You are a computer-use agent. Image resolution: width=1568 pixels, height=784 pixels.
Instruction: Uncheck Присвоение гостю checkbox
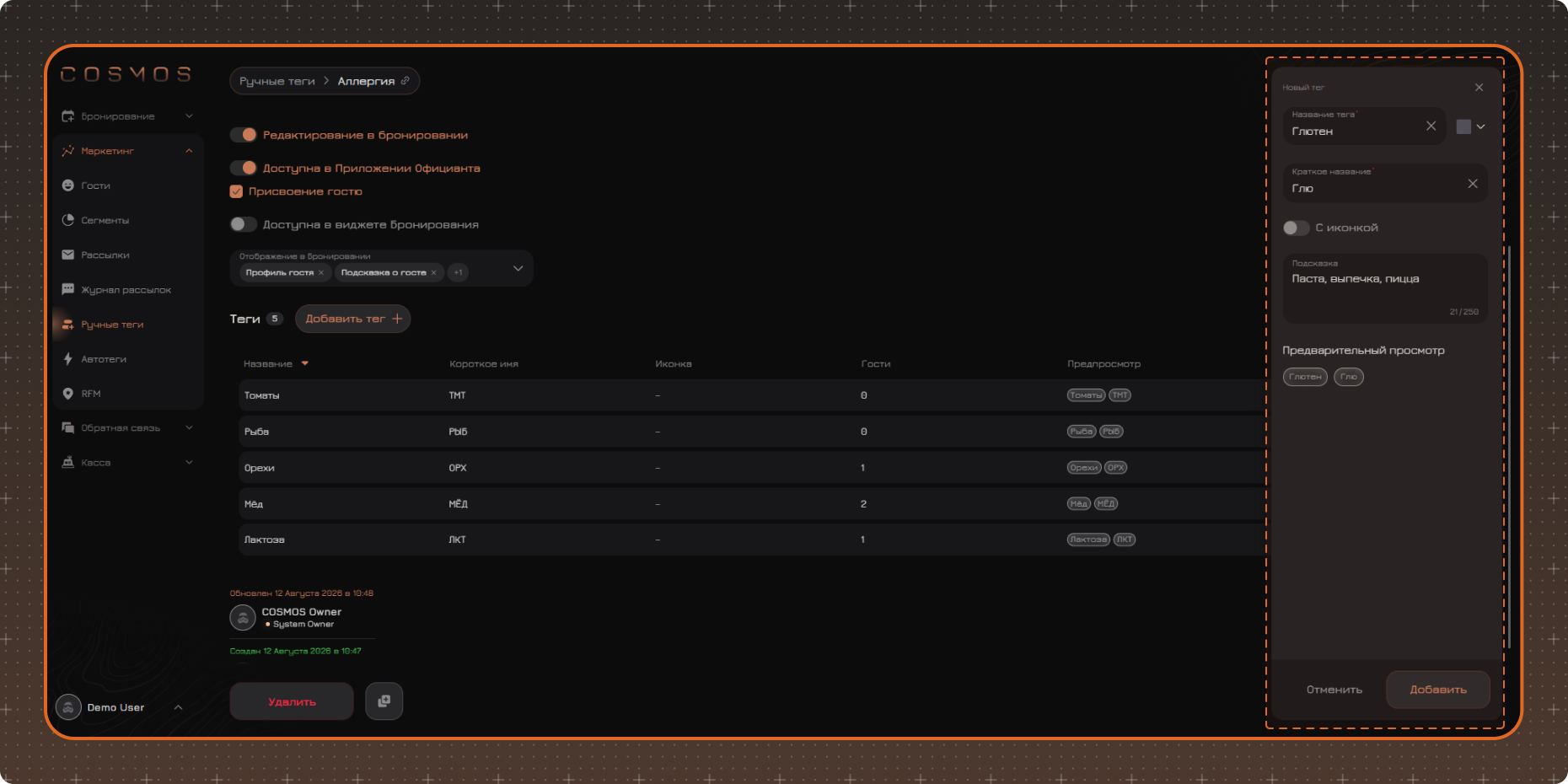click(x=236, y=191)
